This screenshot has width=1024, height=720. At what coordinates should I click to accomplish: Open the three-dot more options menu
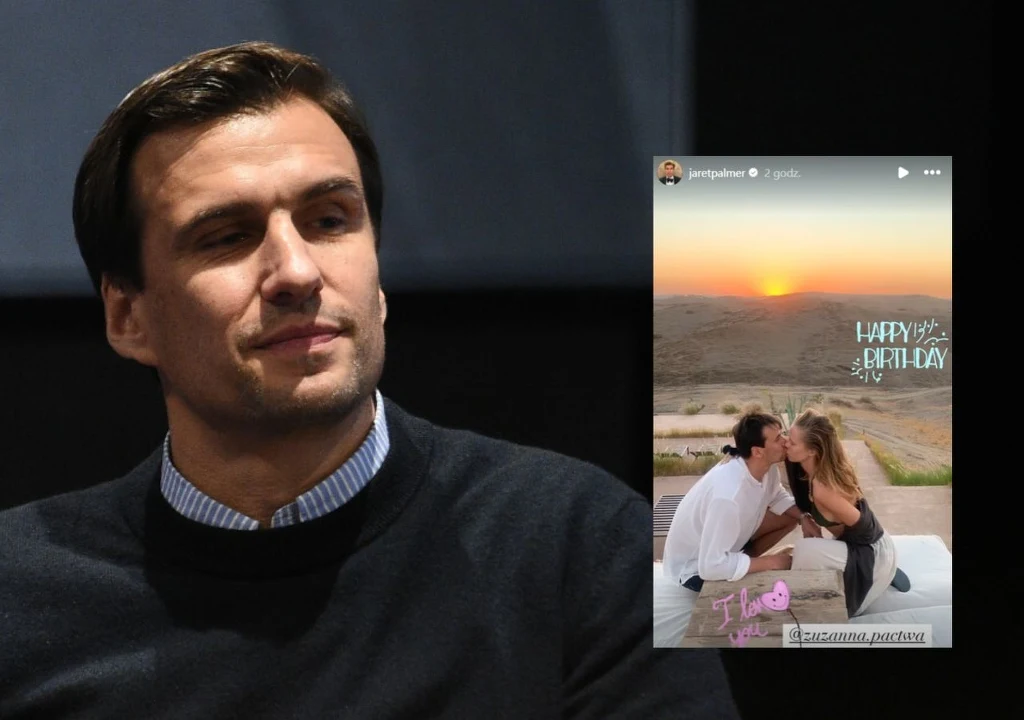[932, 173]
